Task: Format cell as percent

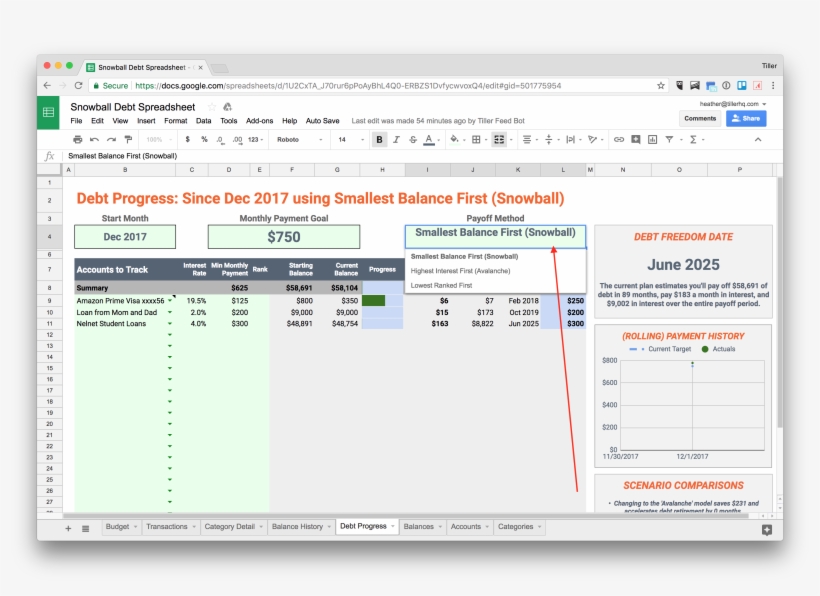Action: (204, 140)
